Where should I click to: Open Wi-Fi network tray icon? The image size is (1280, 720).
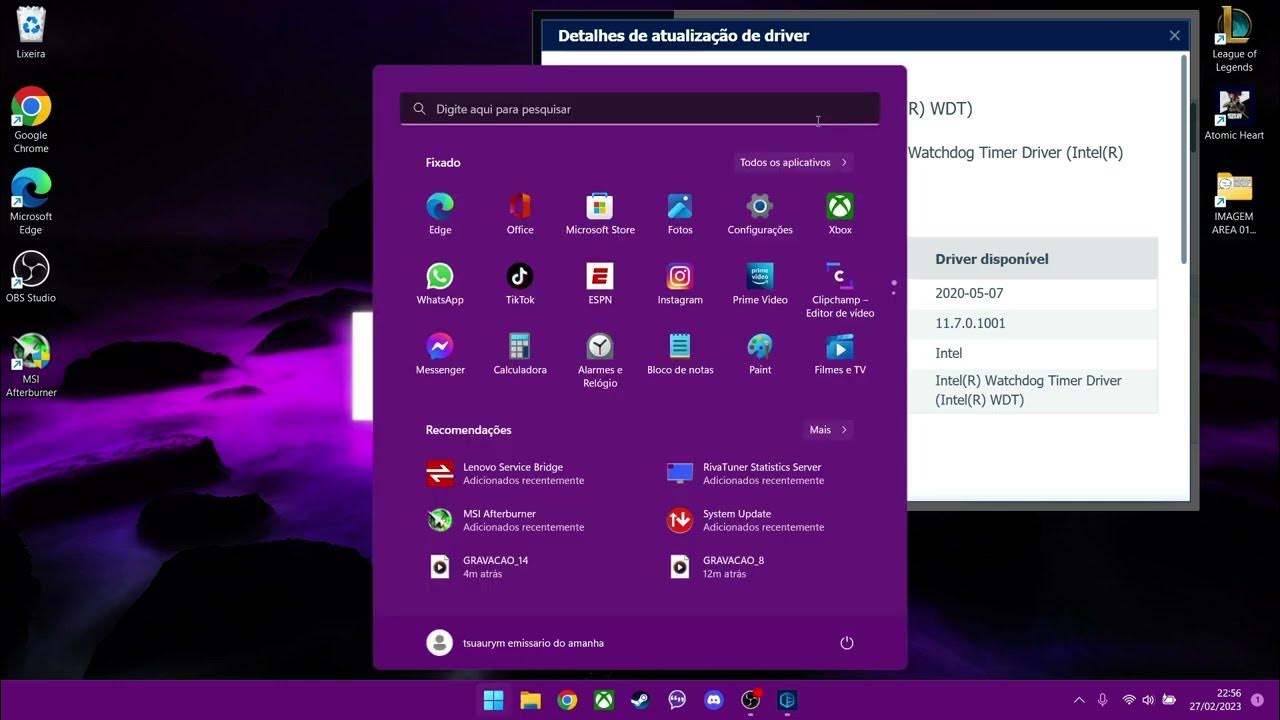tap(1129, 700)
